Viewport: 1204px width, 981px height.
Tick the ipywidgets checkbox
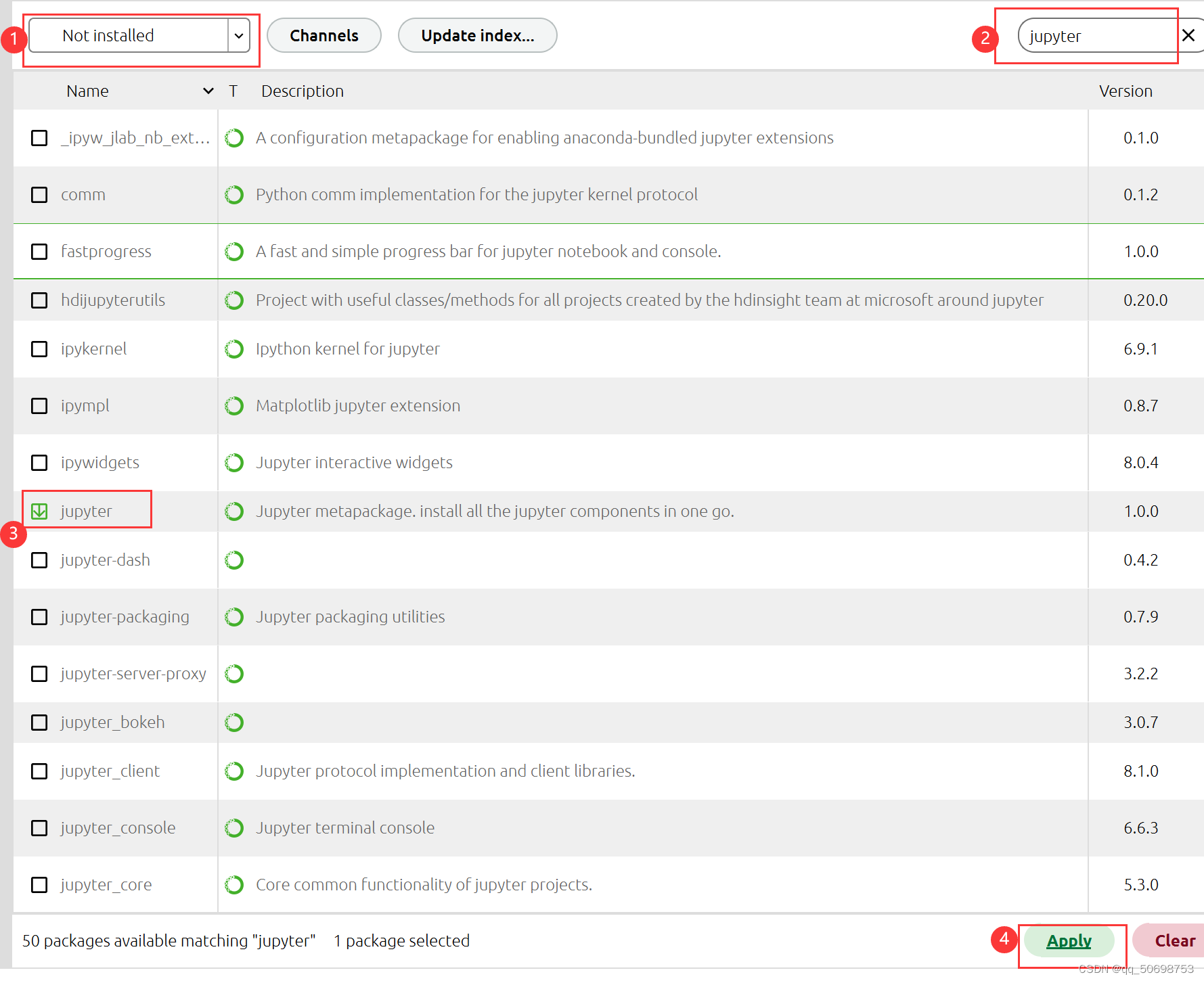[39, 463]
